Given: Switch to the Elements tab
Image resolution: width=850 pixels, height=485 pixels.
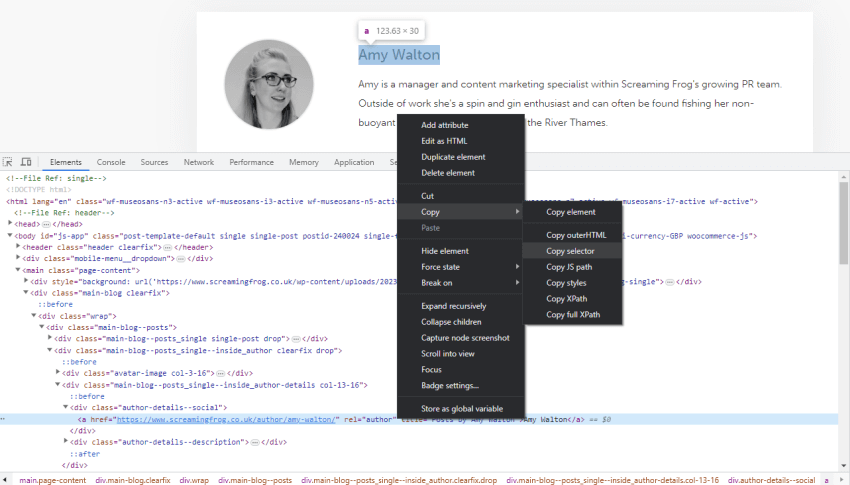Looking at the screenshot, I should pyautogui.click(x=66, y=162).
